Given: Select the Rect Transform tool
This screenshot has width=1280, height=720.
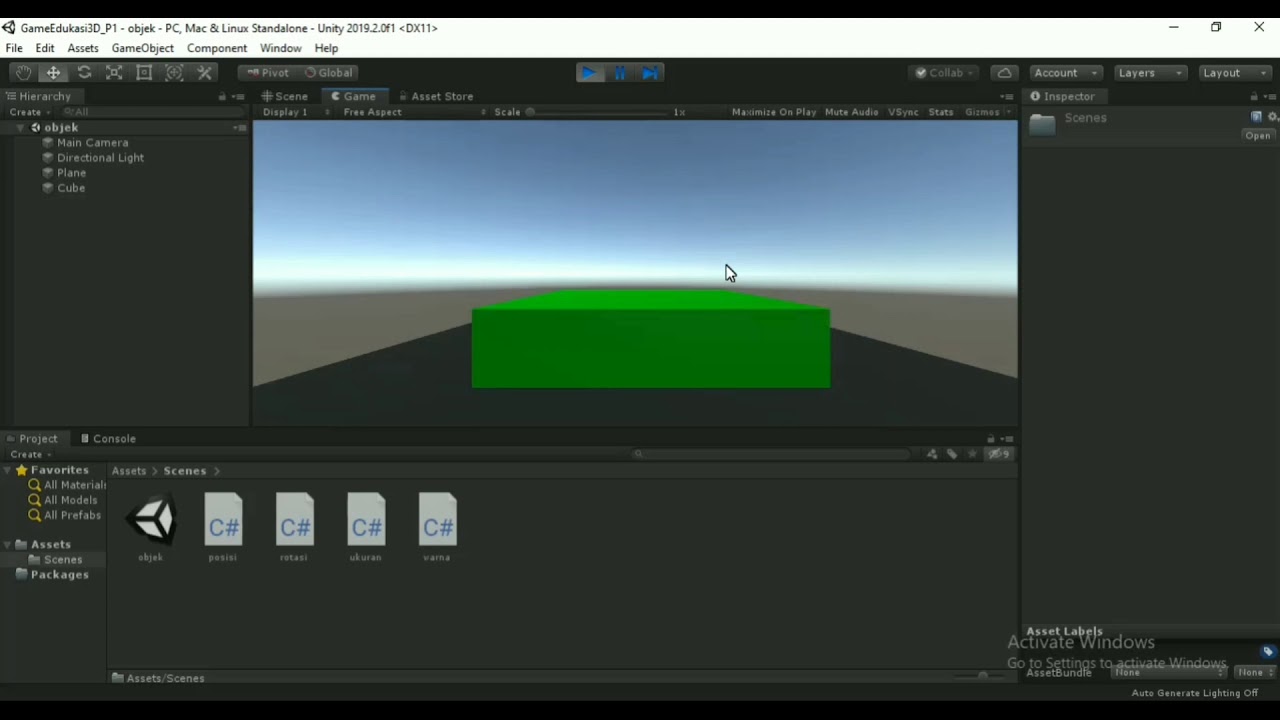Looking at the screenshot, I should pyautogui.click(x=144, y=73).
